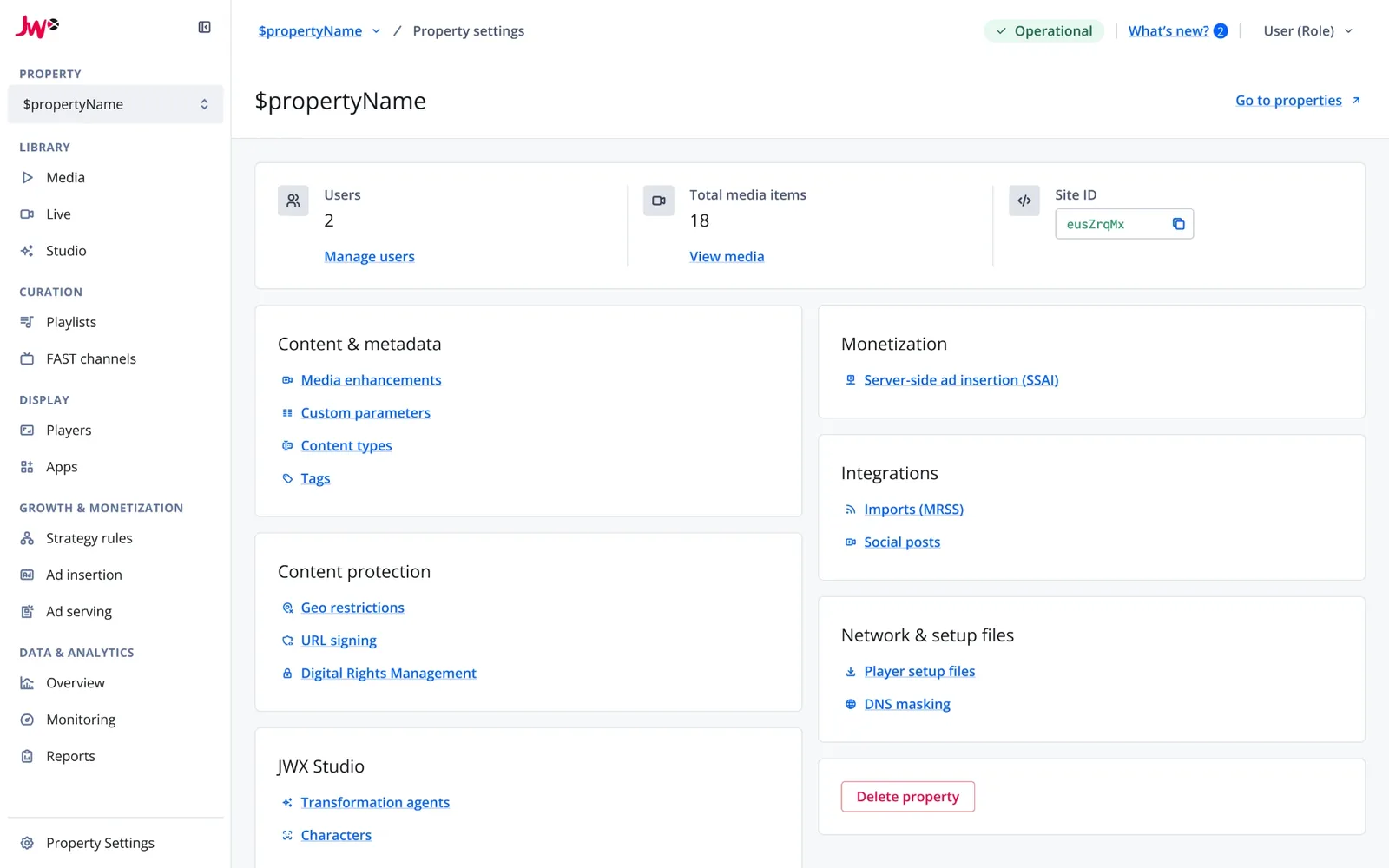1389x868 pixels.
Task: Click the Users icon tile
Action: click(293, 201)
